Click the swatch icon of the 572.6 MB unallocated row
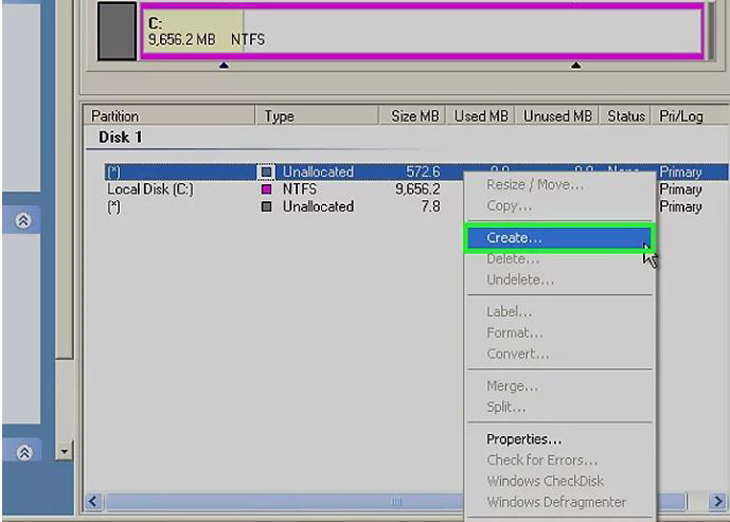 click(266, 172)
